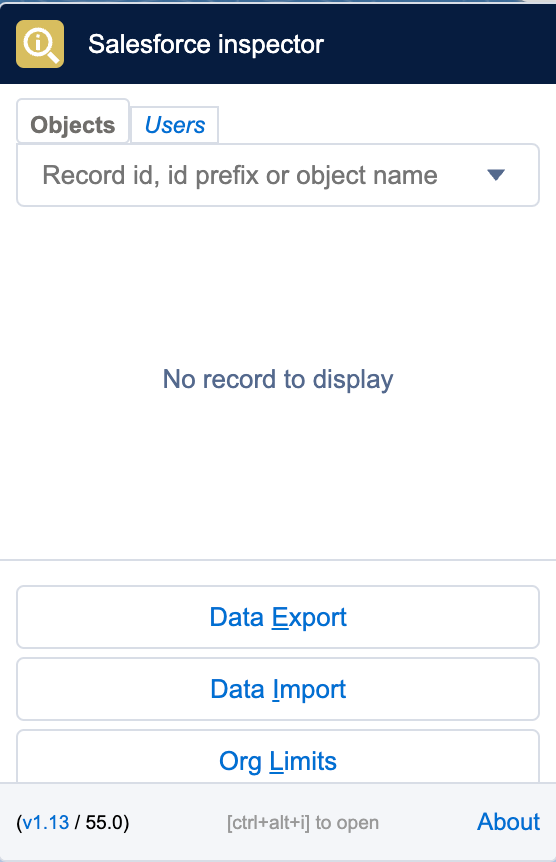Focus the Record id or object name field

pyautogui.click(x=278, y=175)
